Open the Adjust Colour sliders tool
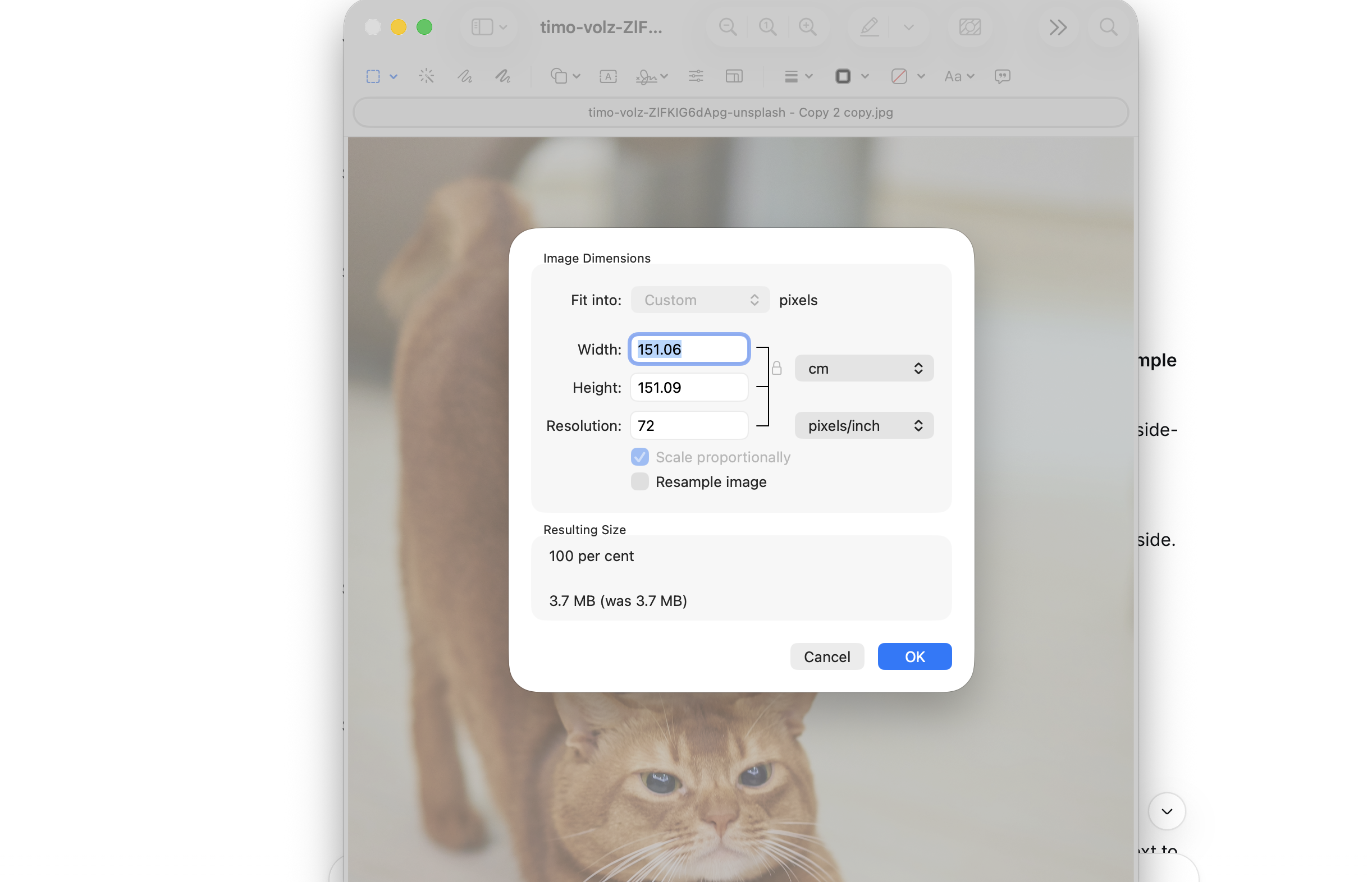1372x882 pixels. coord(696,76)
